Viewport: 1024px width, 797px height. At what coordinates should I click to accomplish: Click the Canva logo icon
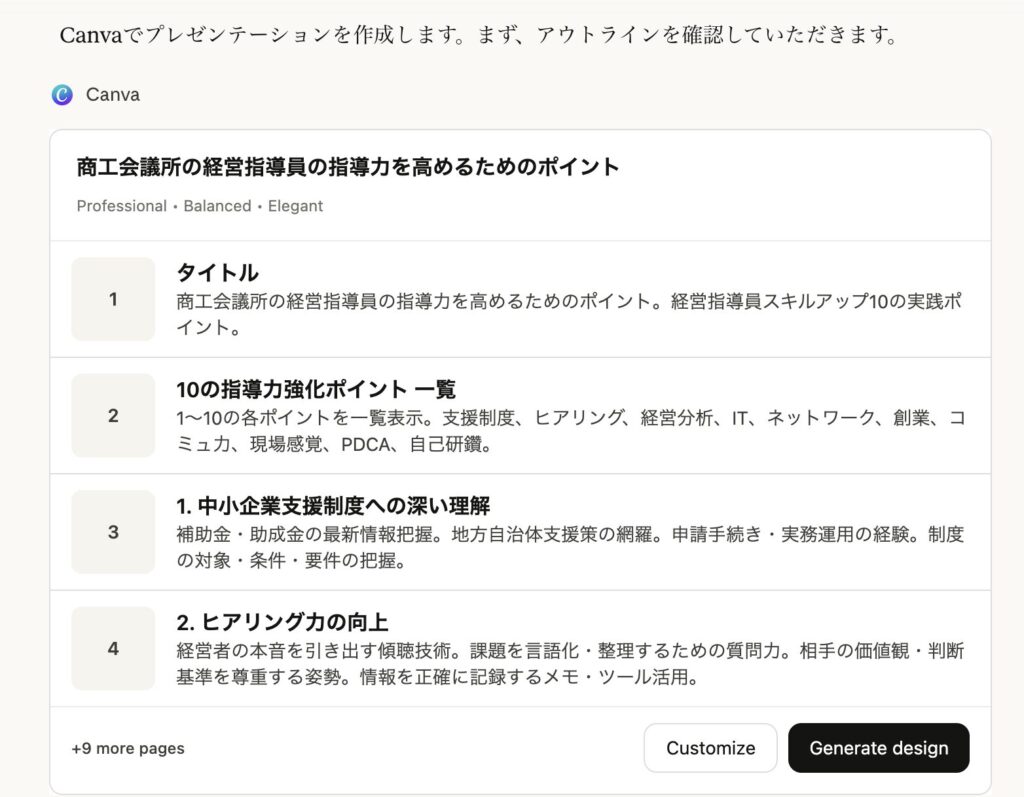pyautogui.click(x=62, y=95)
